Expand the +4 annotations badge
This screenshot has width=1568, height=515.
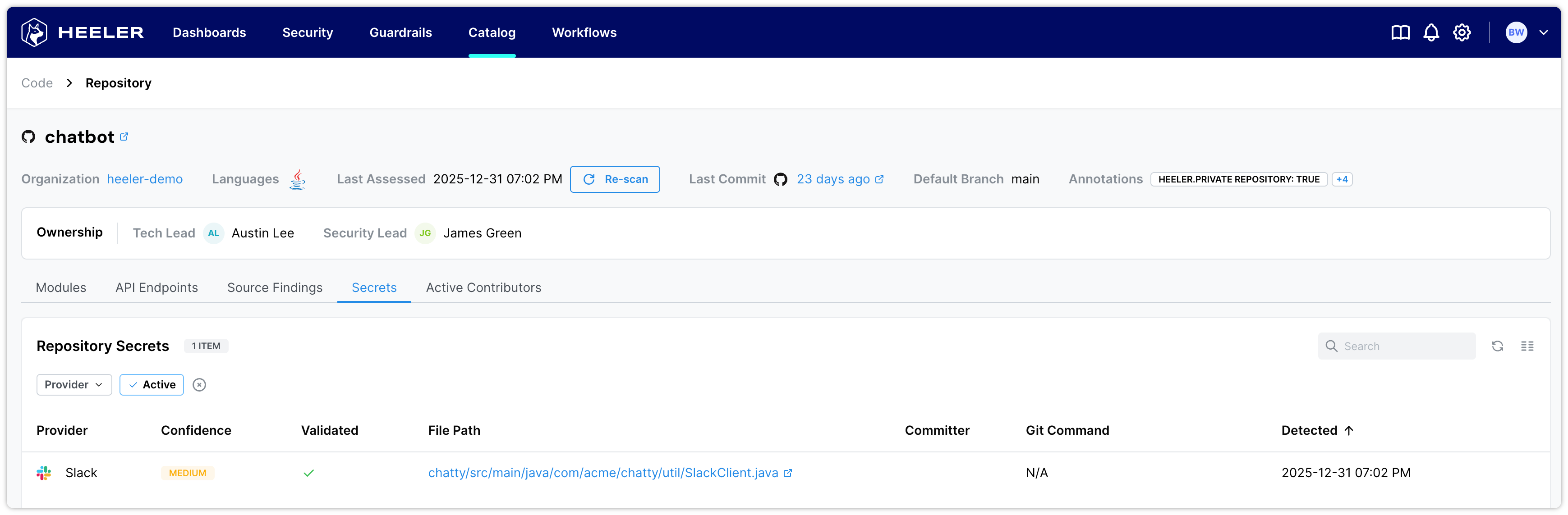(x=1342, y=179)
